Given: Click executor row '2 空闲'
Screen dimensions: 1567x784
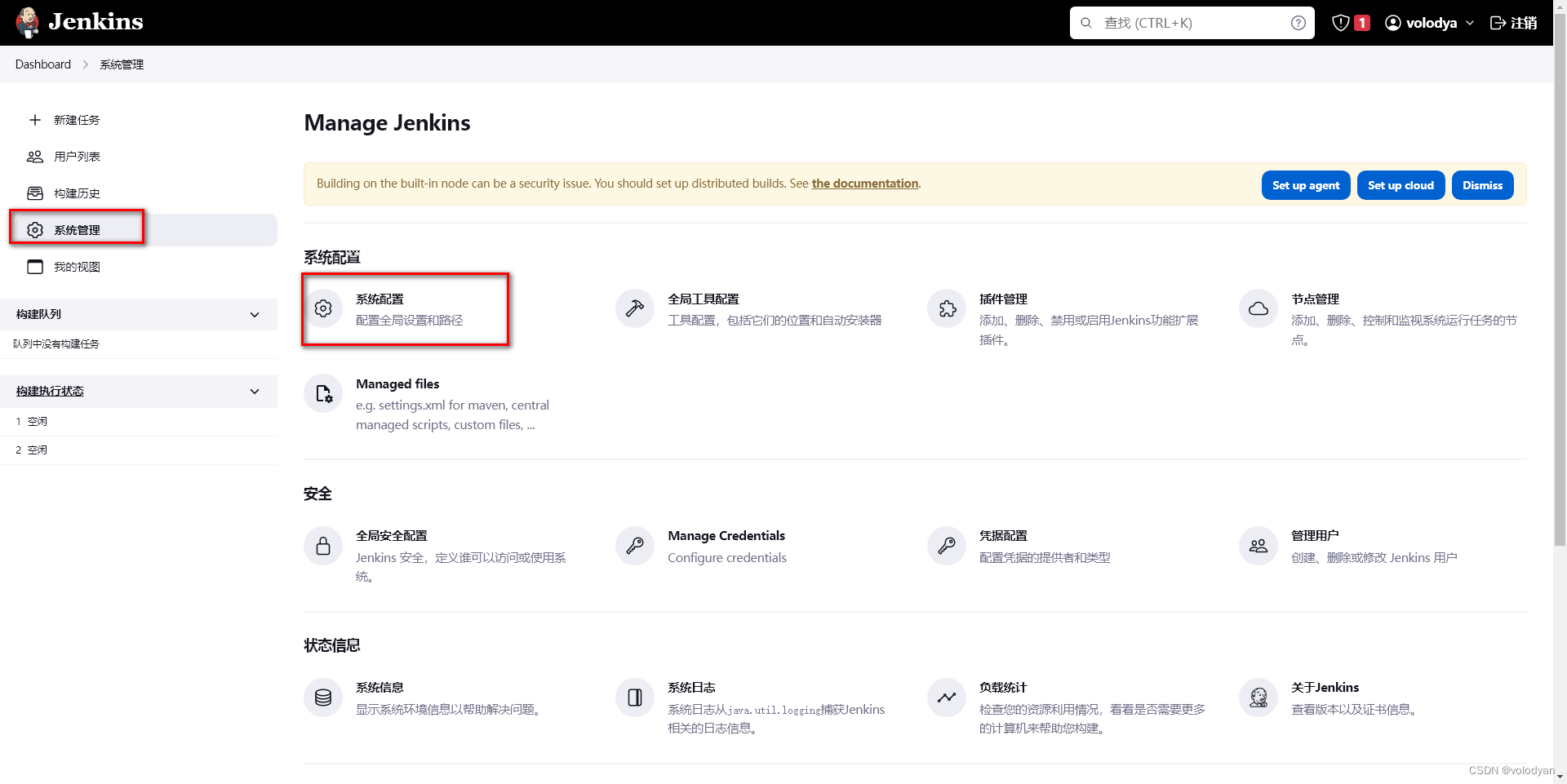Looking at the screenshot, I should coord(139,450).
